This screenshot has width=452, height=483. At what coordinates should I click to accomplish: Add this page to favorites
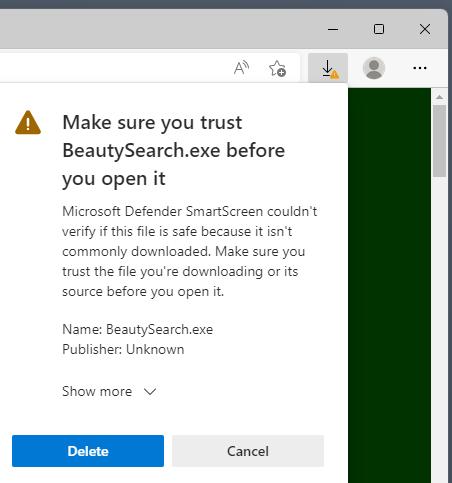277,68
